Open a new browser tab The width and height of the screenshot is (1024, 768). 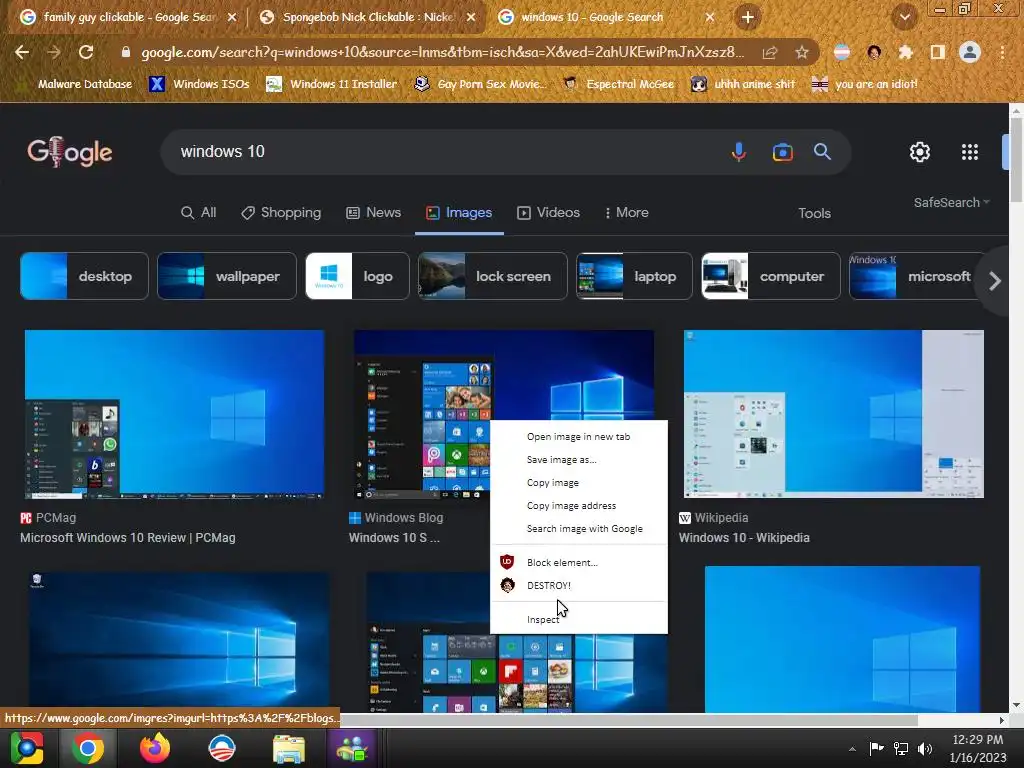click(x=748, y=17)
